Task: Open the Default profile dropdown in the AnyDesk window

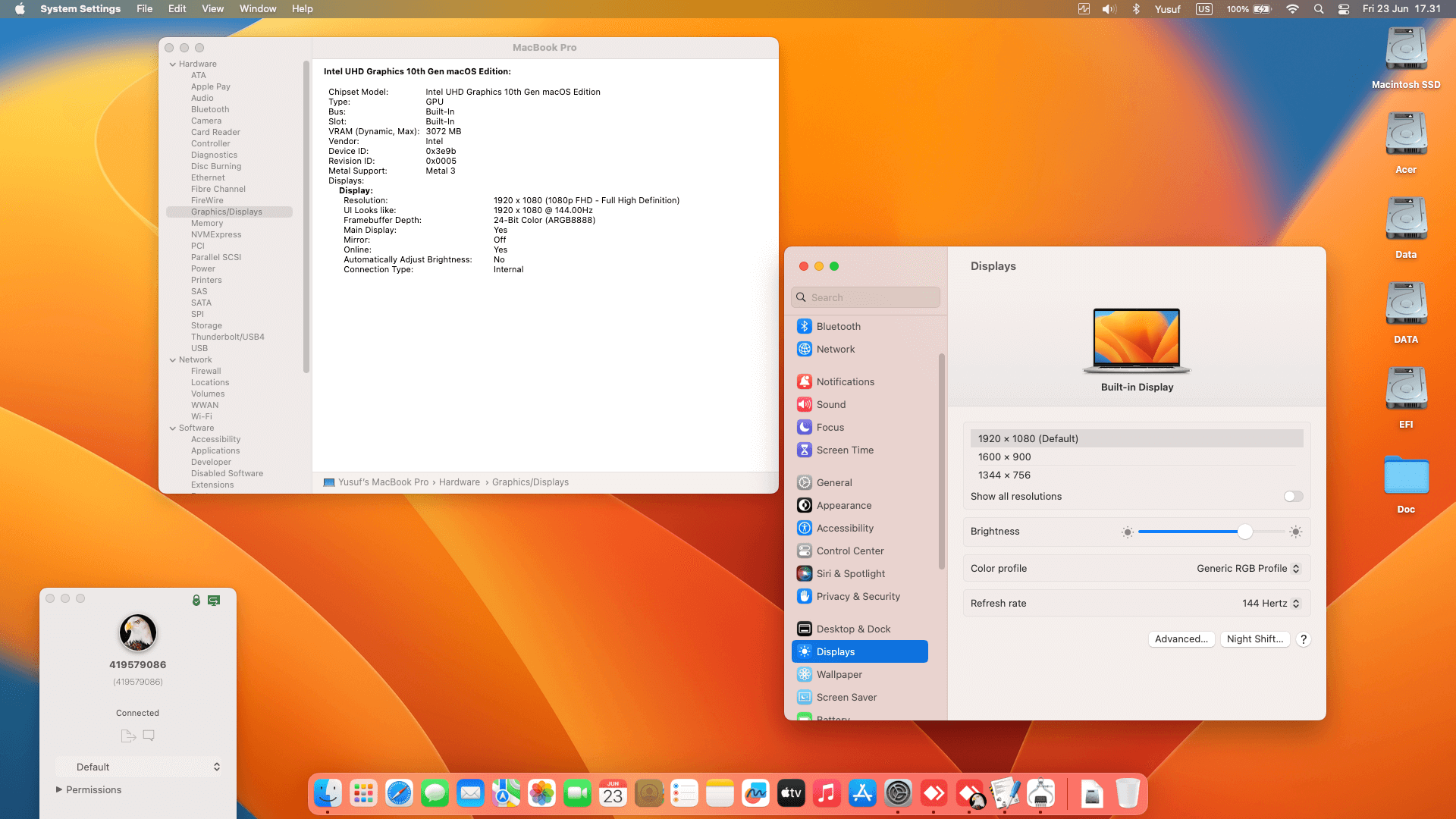Action: coord(140,767)
